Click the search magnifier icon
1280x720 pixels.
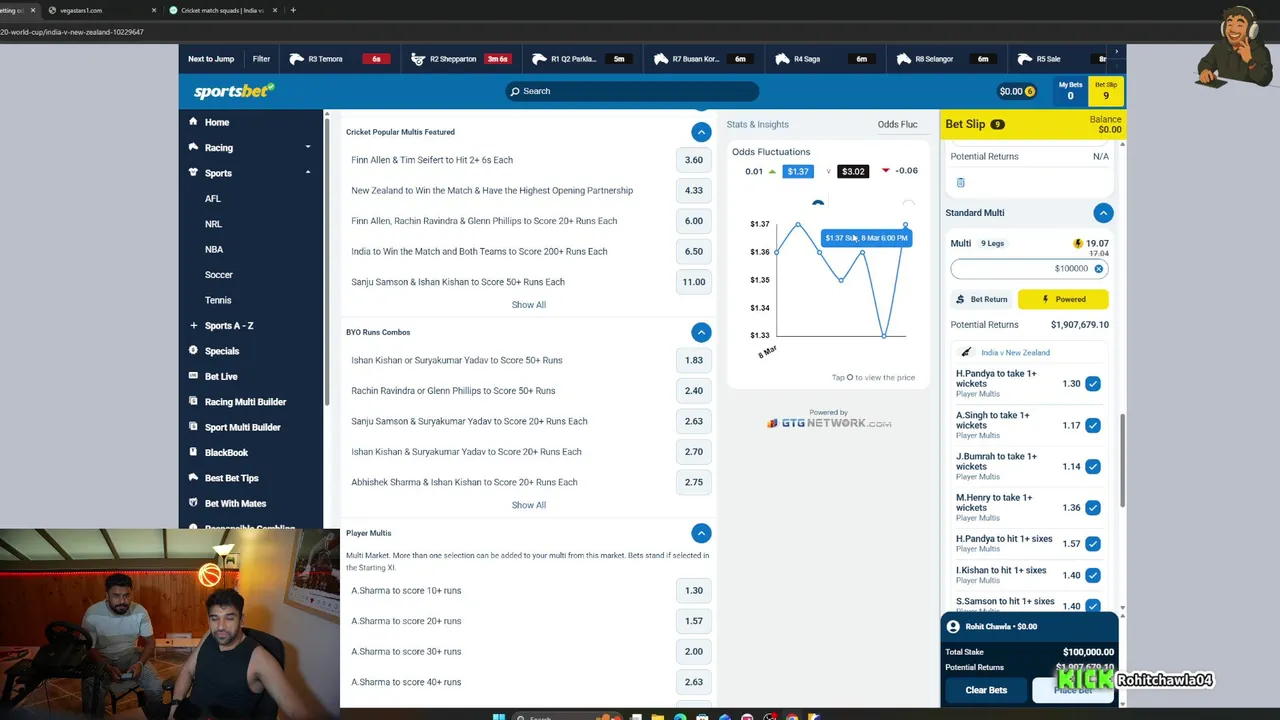point(515,91)
